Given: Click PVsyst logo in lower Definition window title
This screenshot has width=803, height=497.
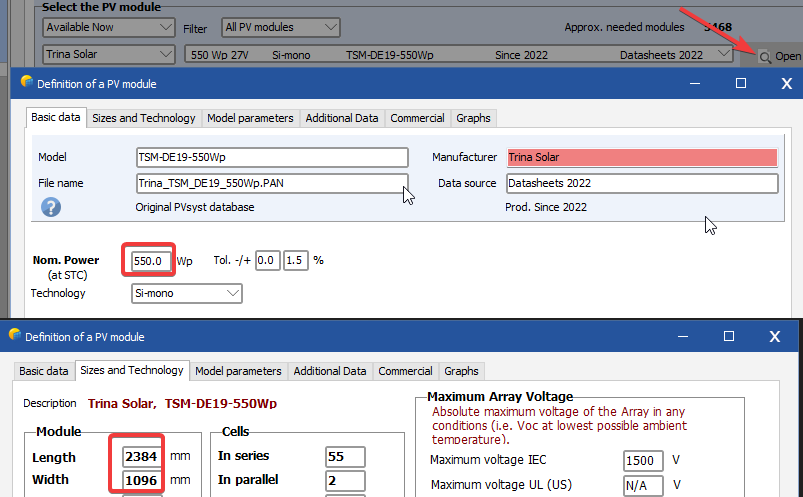Looking at the screenshot, I should [15, 335].
